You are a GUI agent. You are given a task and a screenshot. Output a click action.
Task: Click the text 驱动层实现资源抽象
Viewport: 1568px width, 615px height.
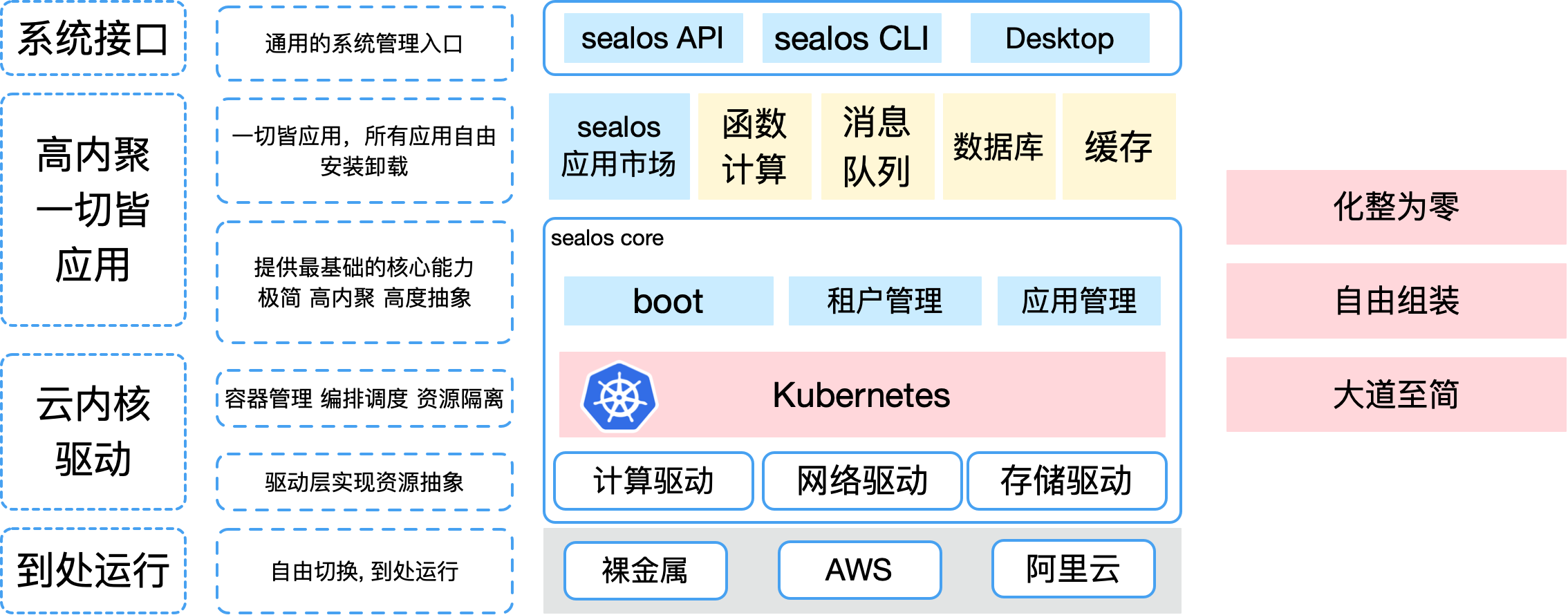[364, 482]
